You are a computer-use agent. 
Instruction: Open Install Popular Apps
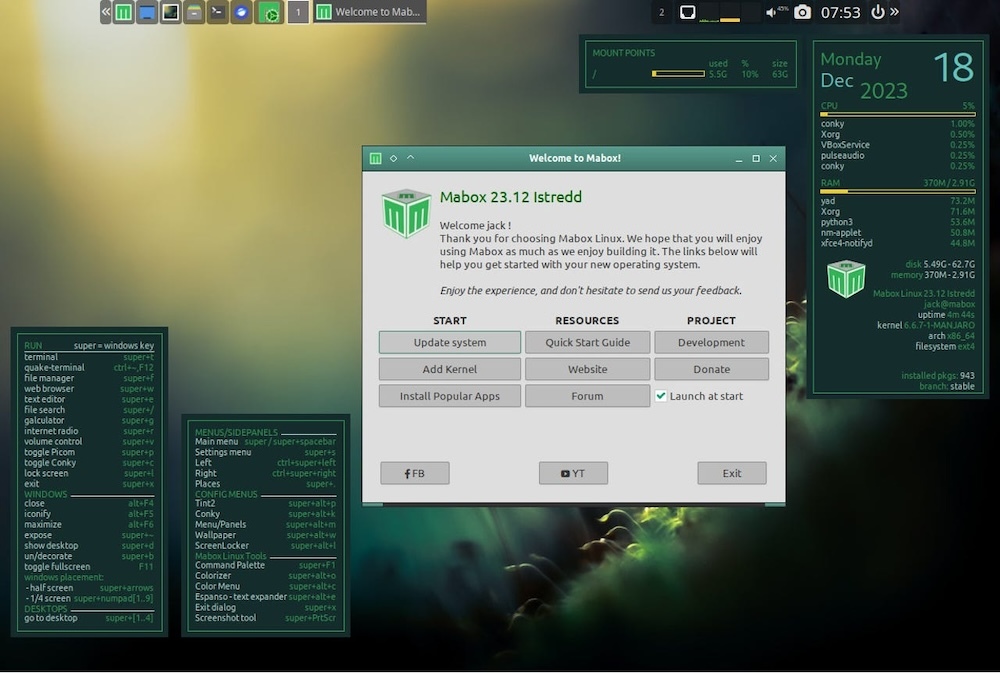coord(450,396)
